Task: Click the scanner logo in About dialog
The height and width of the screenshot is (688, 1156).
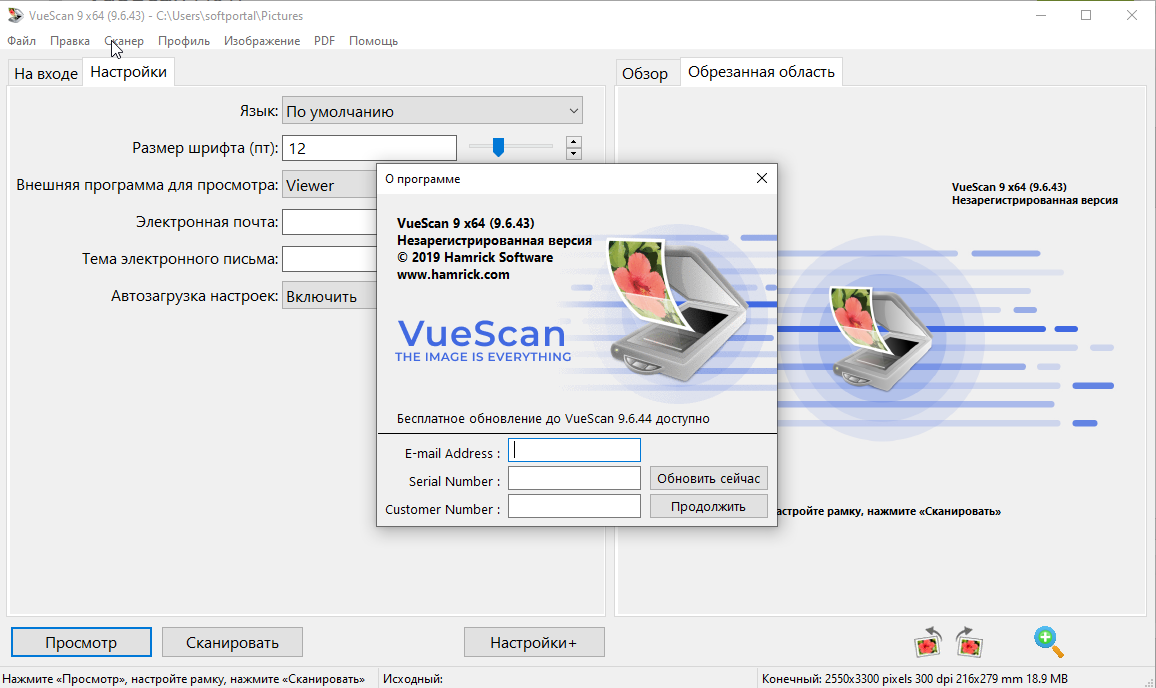Action: point(677,310)
